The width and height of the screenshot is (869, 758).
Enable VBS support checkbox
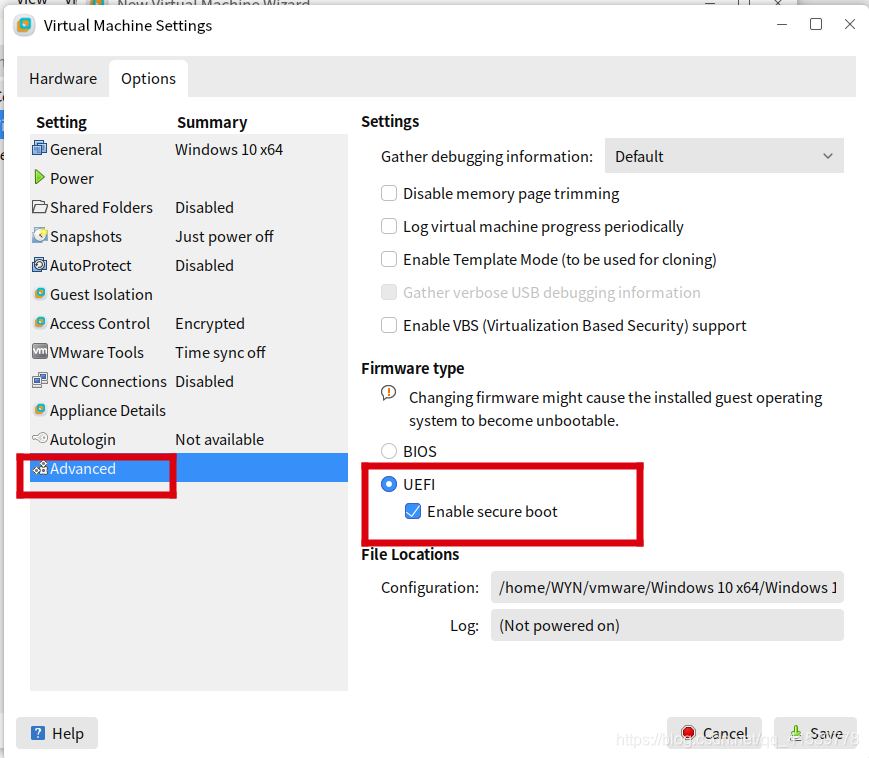389,325
